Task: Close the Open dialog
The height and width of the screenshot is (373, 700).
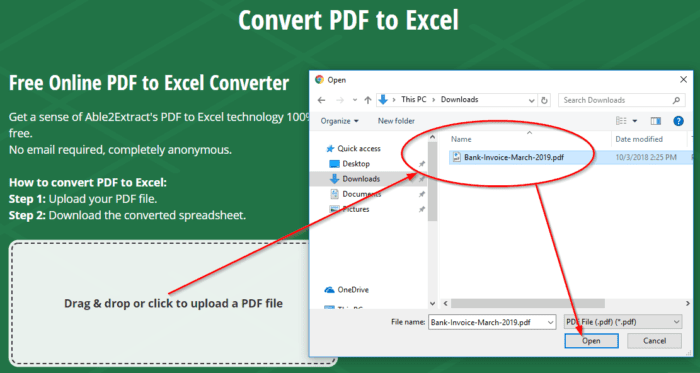Action: (683, 80)
